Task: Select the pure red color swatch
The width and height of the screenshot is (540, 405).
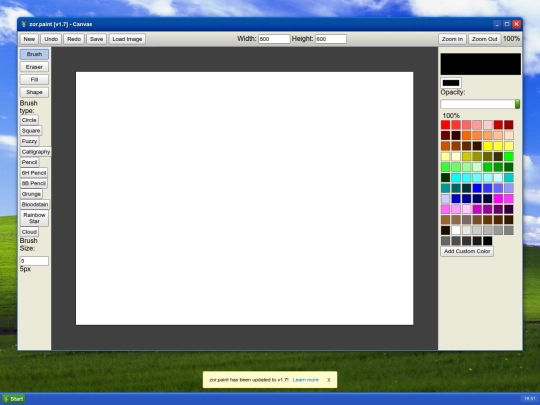Action: coord(446,125)
